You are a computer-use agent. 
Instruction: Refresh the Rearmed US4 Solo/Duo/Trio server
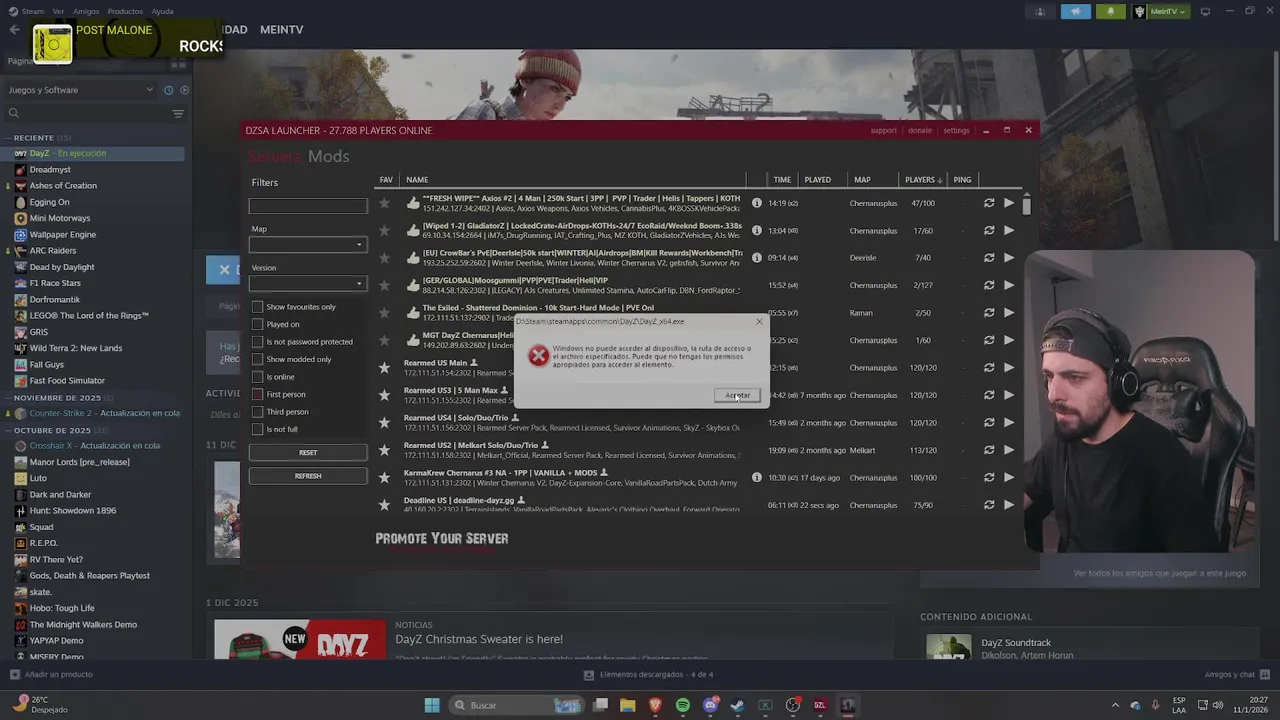click(x=989, y=423)
